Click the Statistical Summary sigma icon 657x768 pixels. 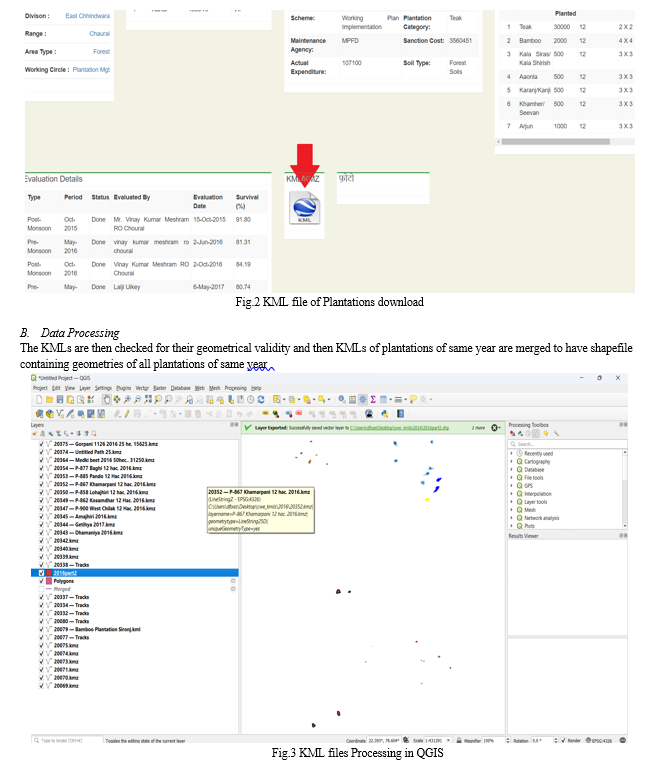373,400
